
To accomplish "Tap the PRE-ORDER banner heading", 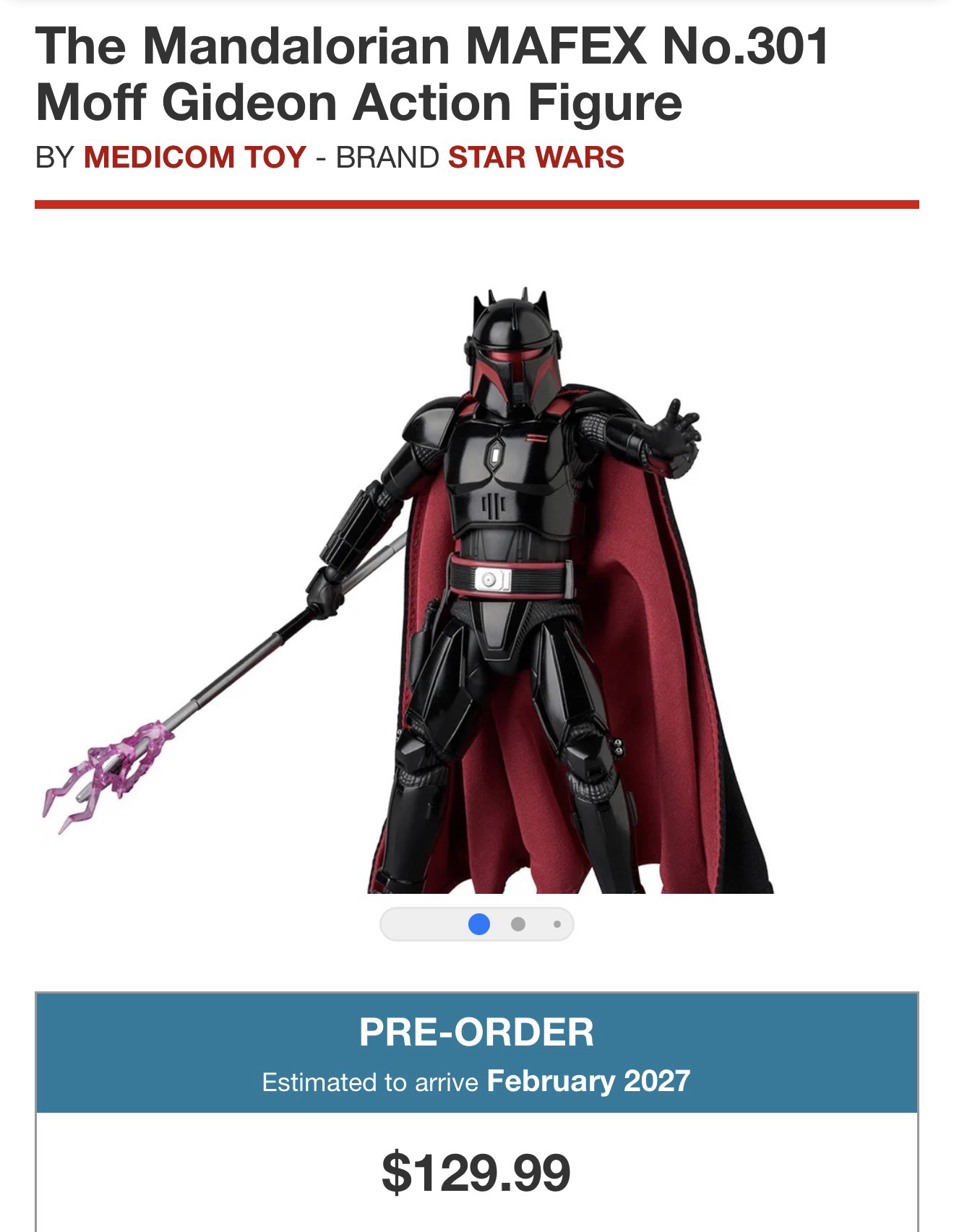I will (x=476, y=1032).
